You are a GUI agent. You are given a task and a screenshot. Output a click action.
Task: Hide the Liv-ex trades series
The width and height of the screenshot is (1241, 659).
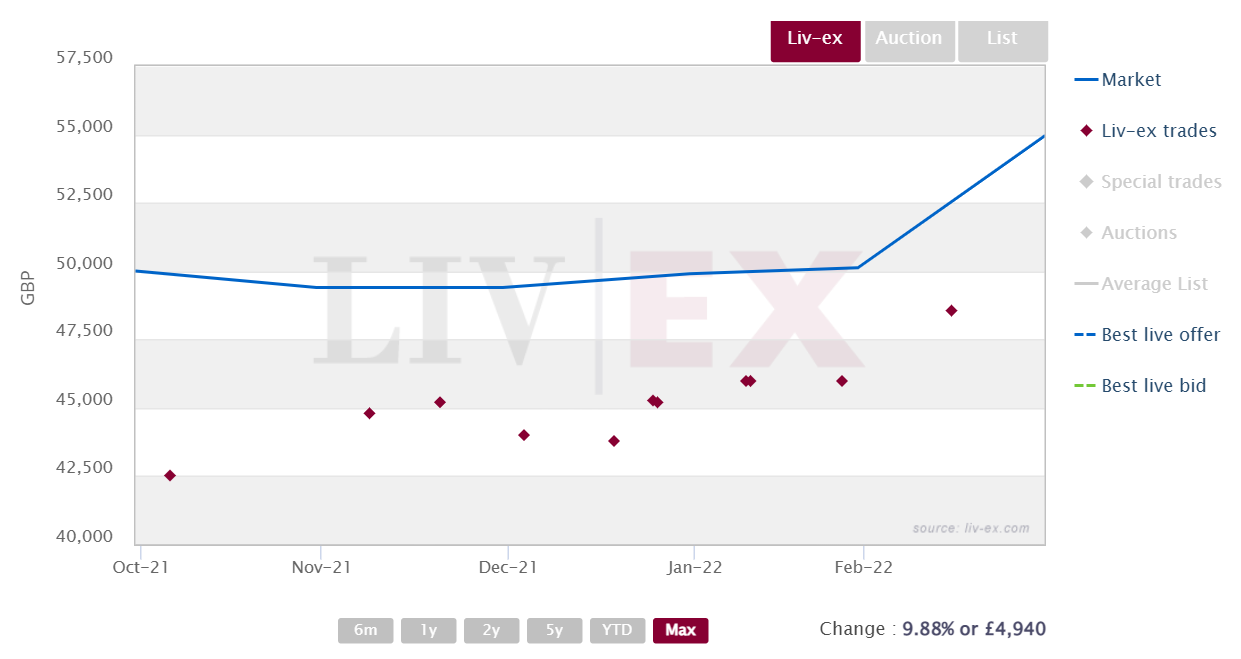tap(1148, 131)
